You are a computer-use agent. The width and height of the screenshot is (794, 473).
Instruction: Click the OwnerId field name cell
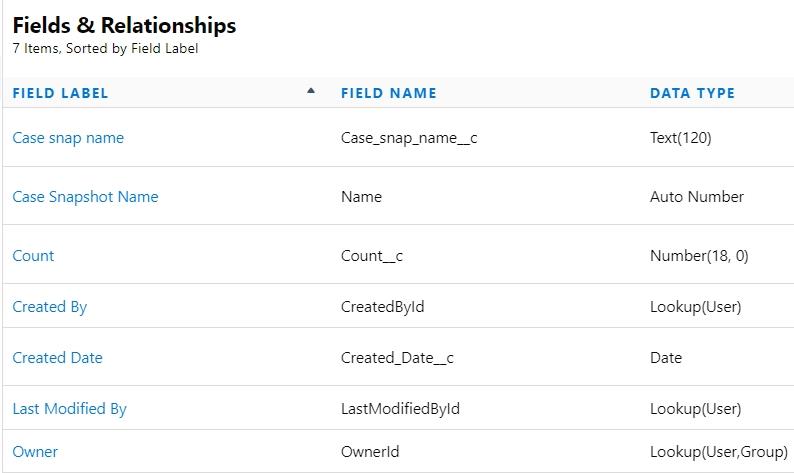click(x=370, y=452)
